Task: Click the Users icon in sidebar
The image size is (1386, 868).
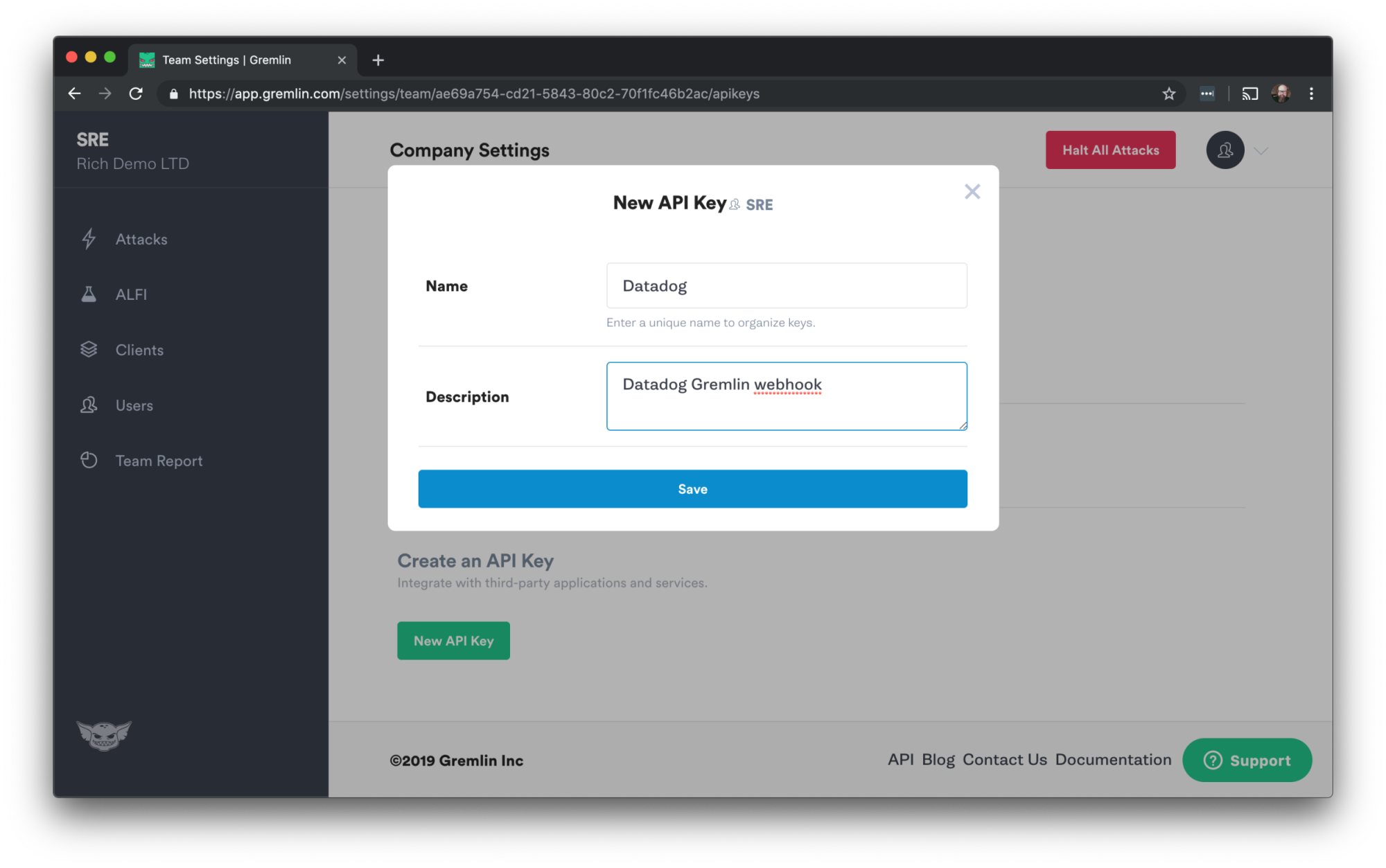Action: coord(89,405)
